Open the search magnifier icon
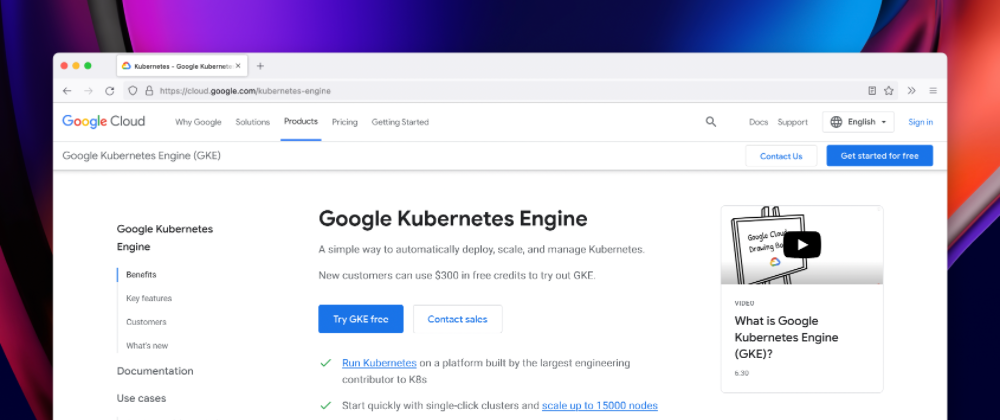 [711, 122]
